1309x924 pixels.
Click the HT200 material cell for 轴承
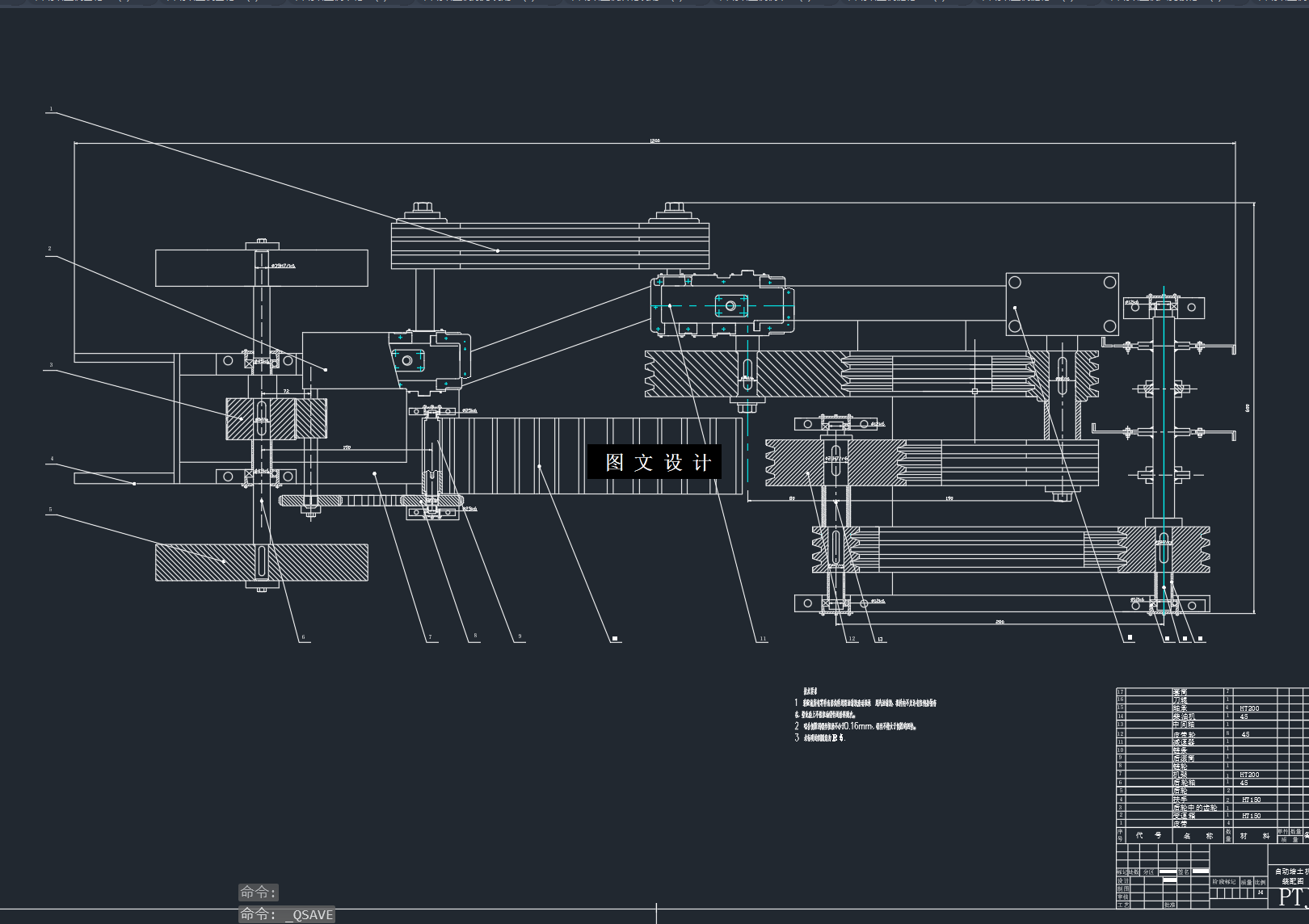click(x=1249, y=708)
